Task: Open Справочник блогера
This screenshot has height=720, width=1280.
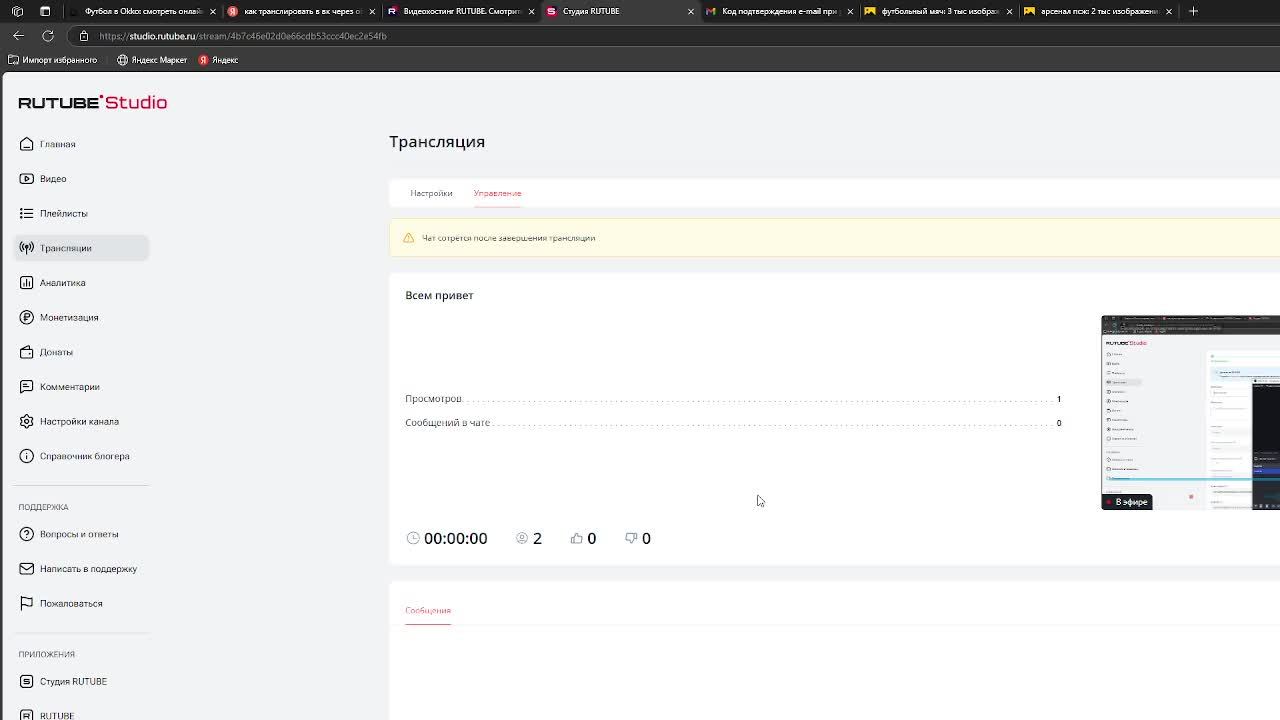Action: pos(84,456)
